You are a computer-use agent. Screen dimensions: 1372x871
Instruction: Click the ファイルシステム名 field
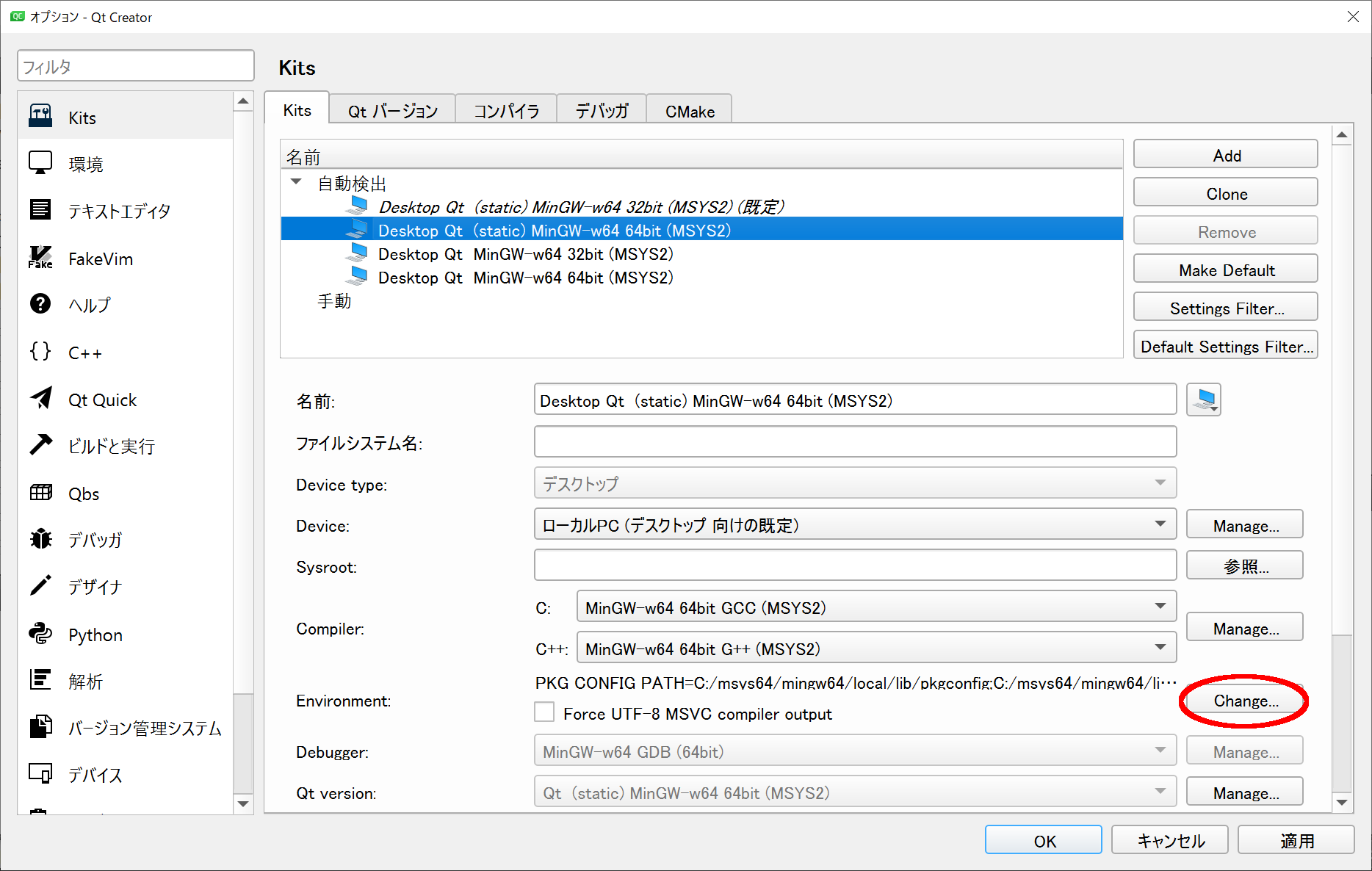(x=855, y=441)
